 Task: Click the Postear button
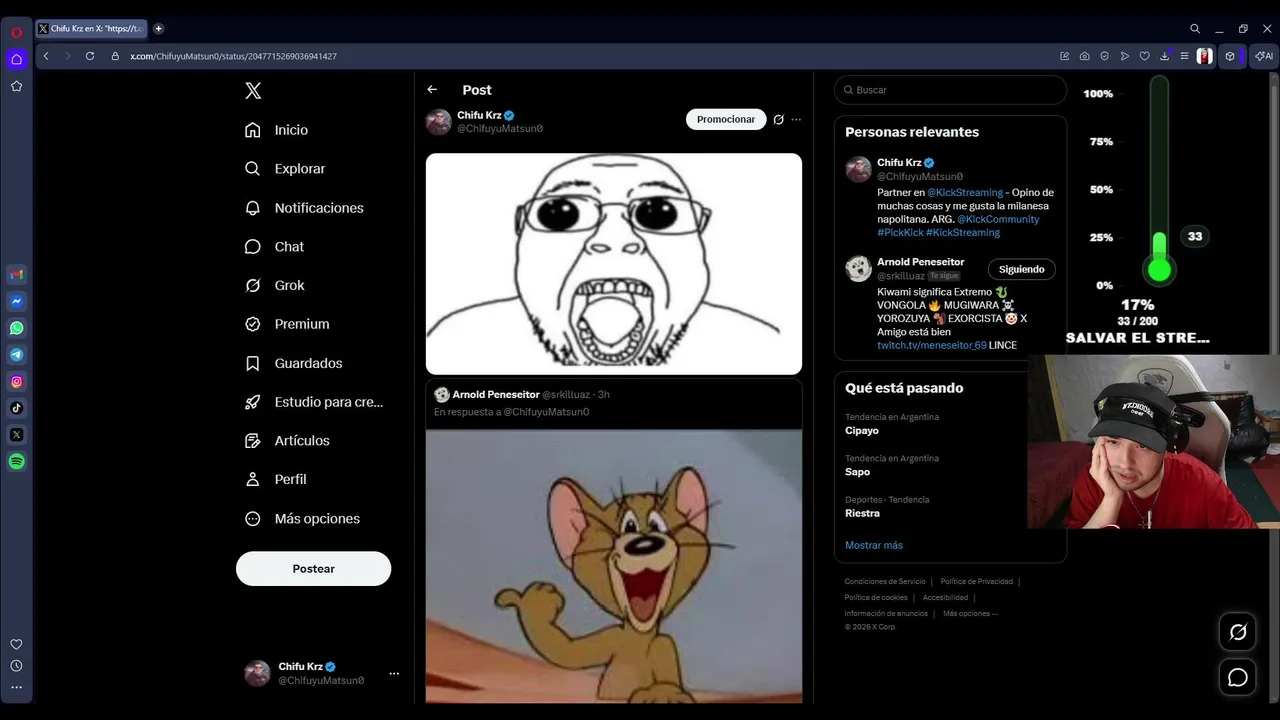pyautogui.click(x=313, y=569)
